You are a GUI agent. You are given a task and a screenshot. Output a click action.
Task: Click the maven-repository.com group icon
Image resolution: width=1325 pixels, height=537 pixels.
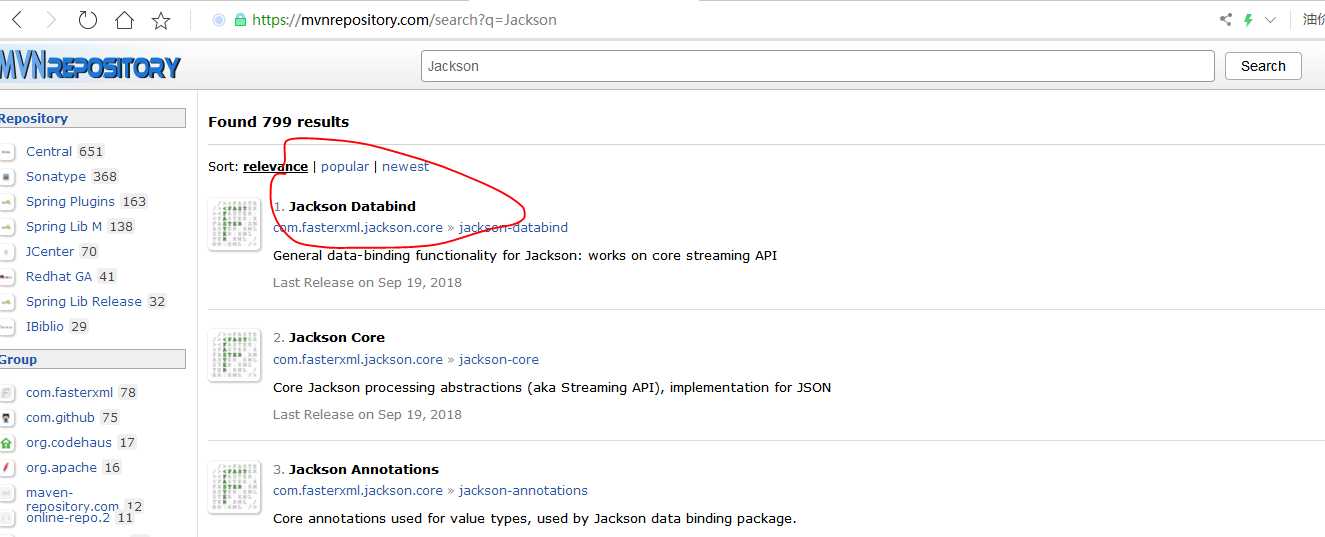pos(7,493)
